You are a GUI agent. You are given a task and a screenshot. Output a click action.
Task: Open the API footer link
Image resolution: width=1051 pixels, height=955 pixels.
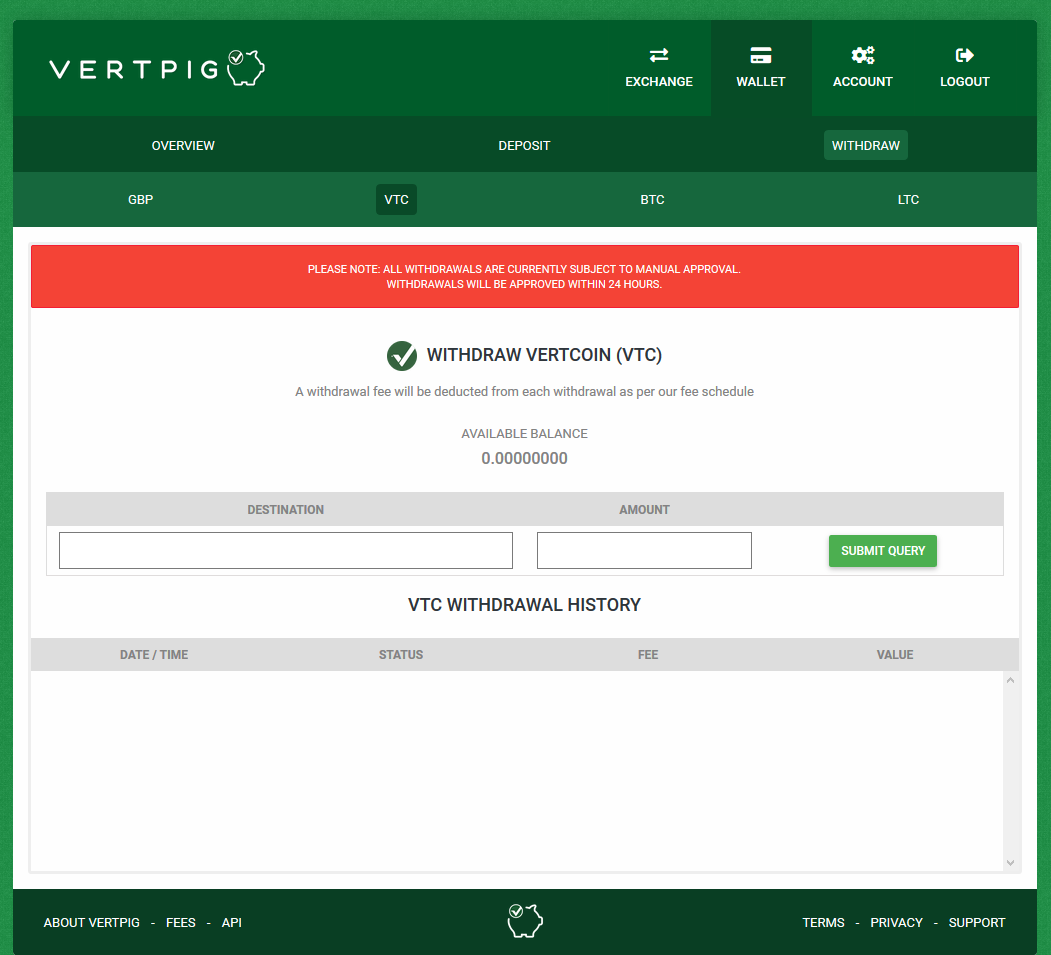point(232,923)
